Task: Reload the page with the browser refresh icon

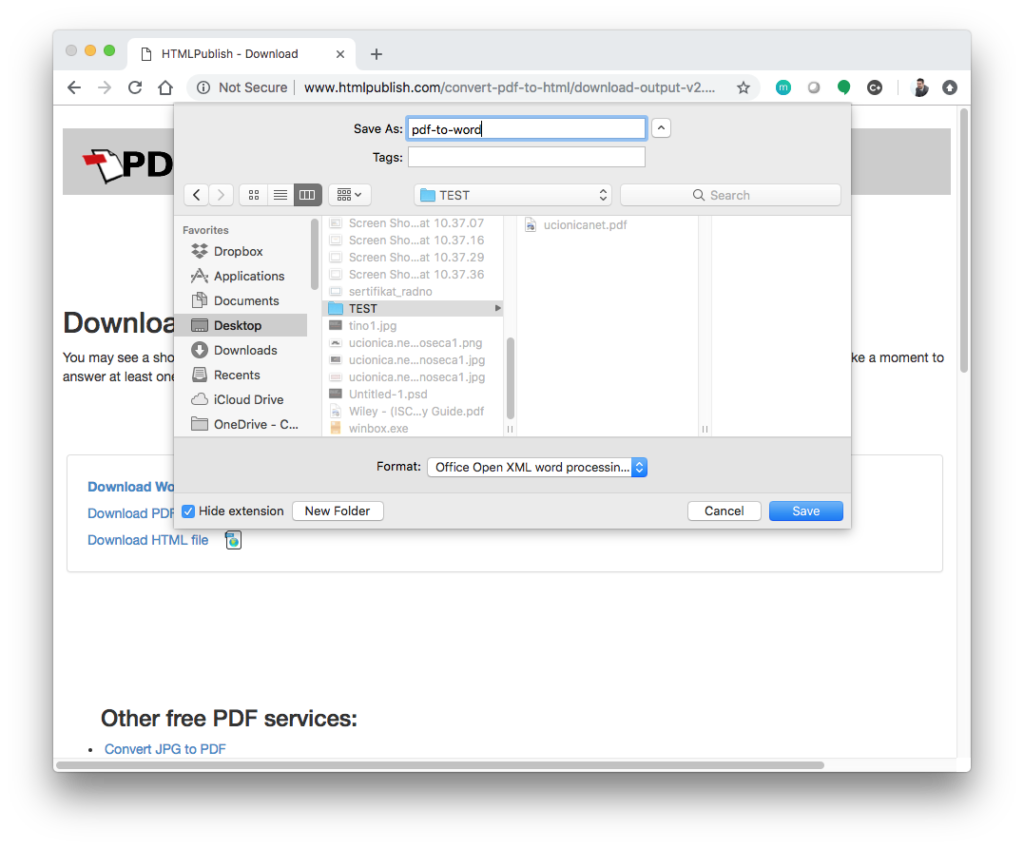Action: 135,88
